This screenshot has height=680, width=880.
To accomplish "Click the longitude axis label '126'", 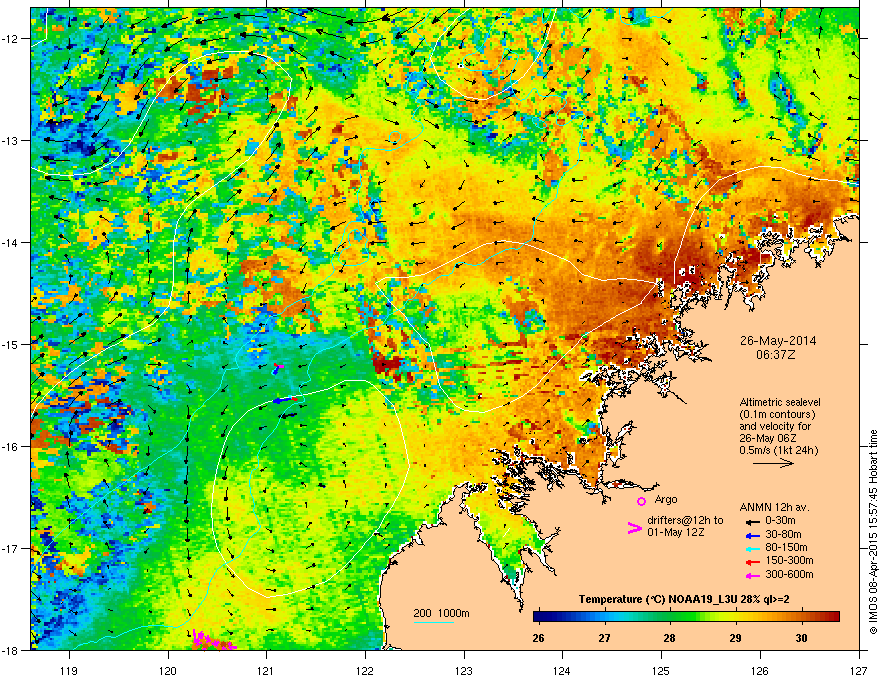I will tap(760, 670).
